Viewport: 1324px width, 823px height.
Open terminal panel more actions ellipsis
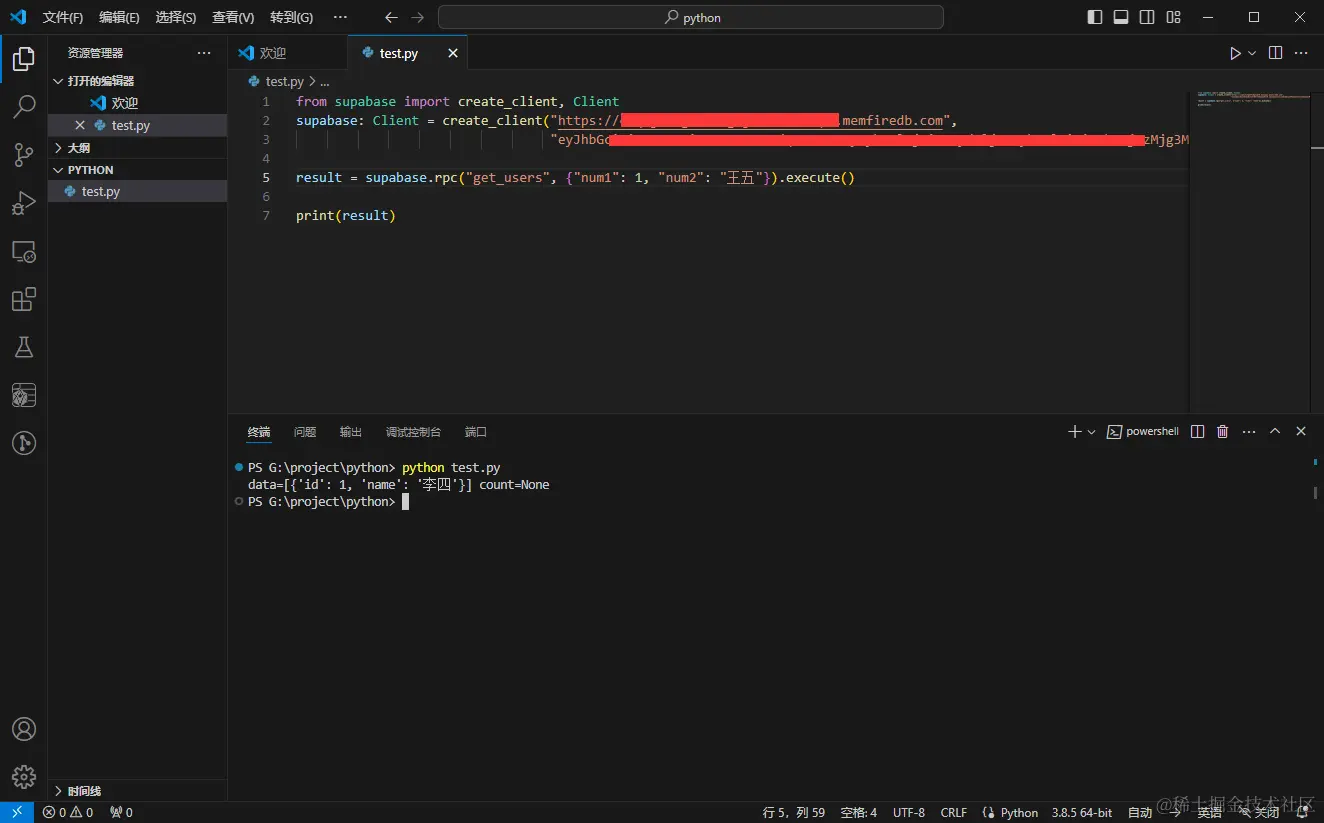[x=1249, y=431]
